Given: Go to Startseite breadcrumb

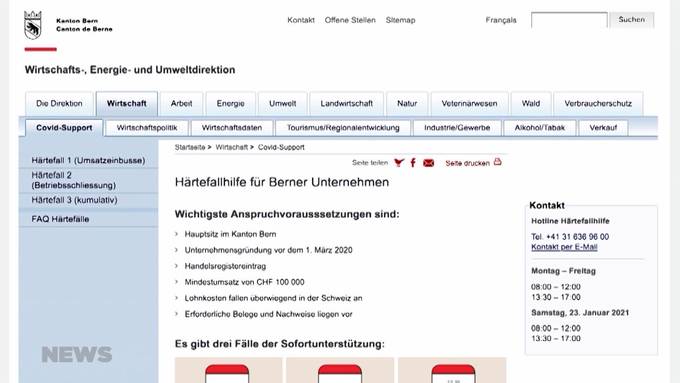Looking at the screenshot, I should [x=190, y=147].
